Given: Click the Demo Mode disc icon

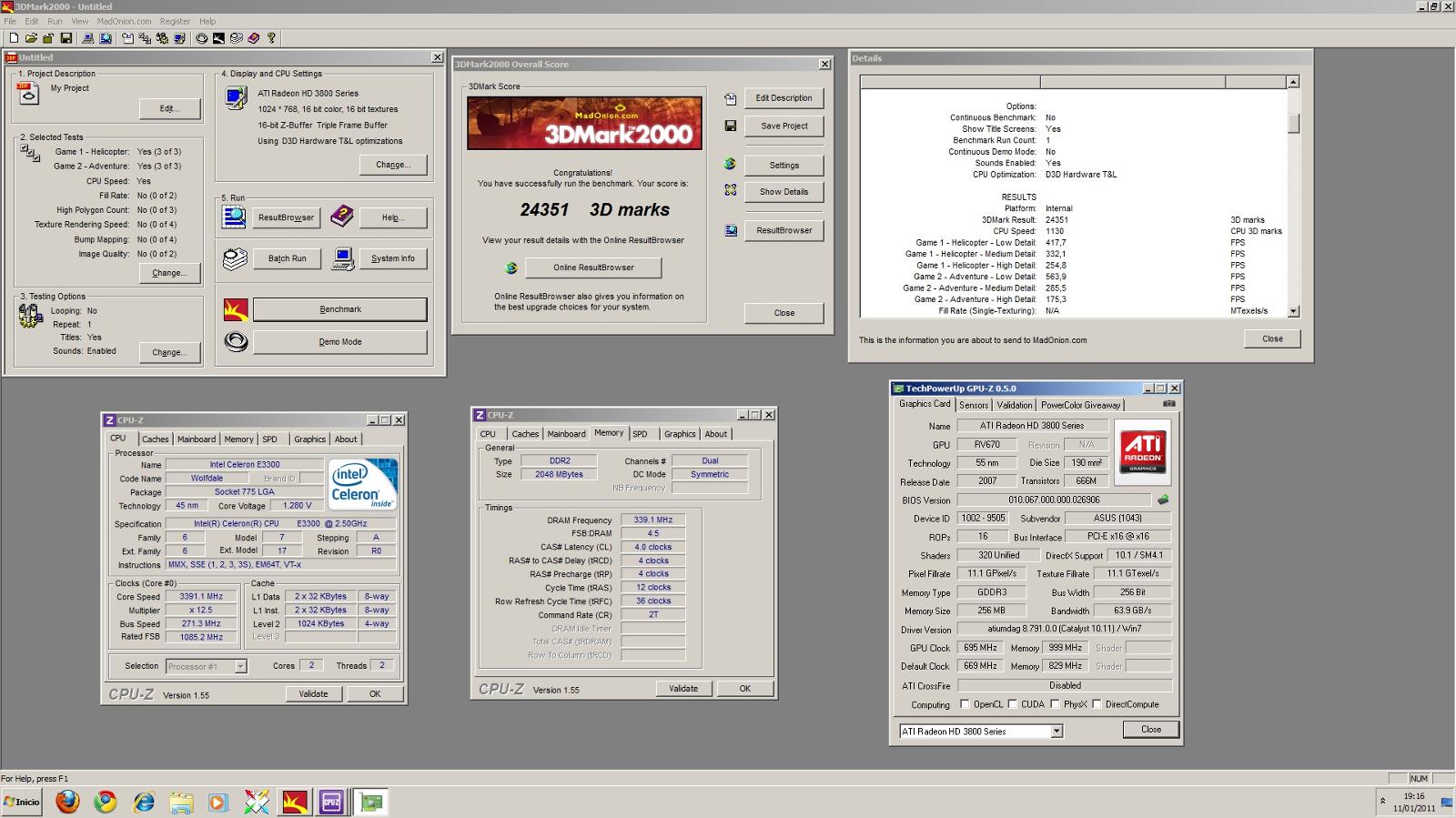Looking at the screenshot, I should click(236, 342).
